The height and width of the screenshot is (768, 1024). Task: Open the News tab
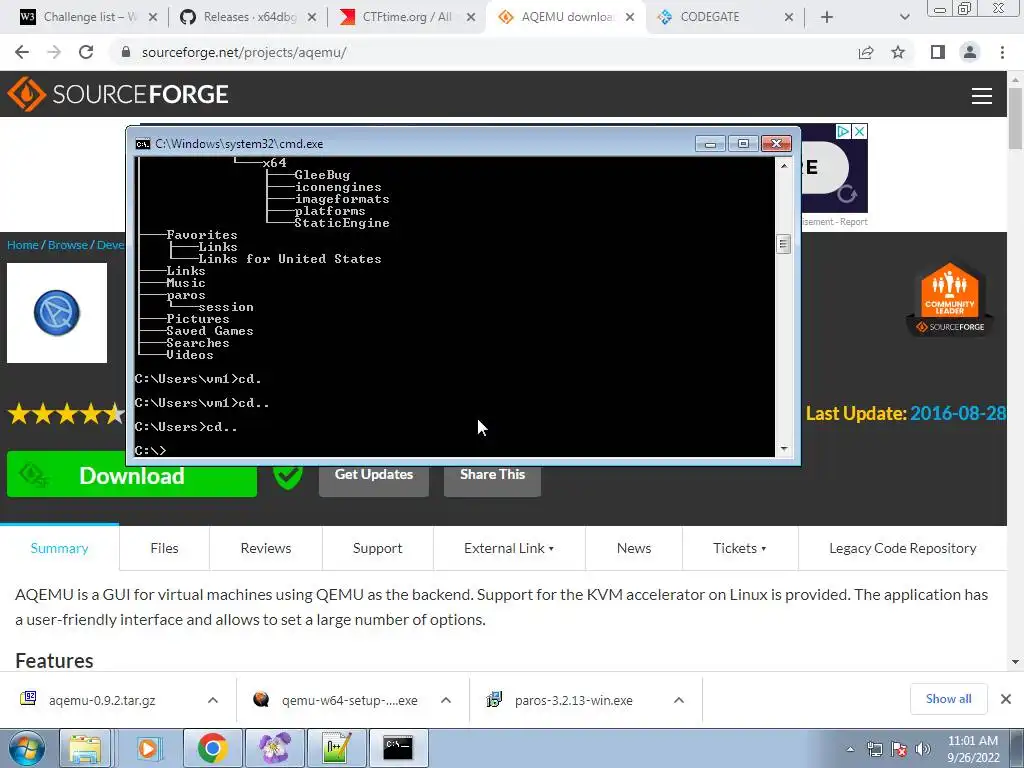pyautogui.click(x=634, y=548)
